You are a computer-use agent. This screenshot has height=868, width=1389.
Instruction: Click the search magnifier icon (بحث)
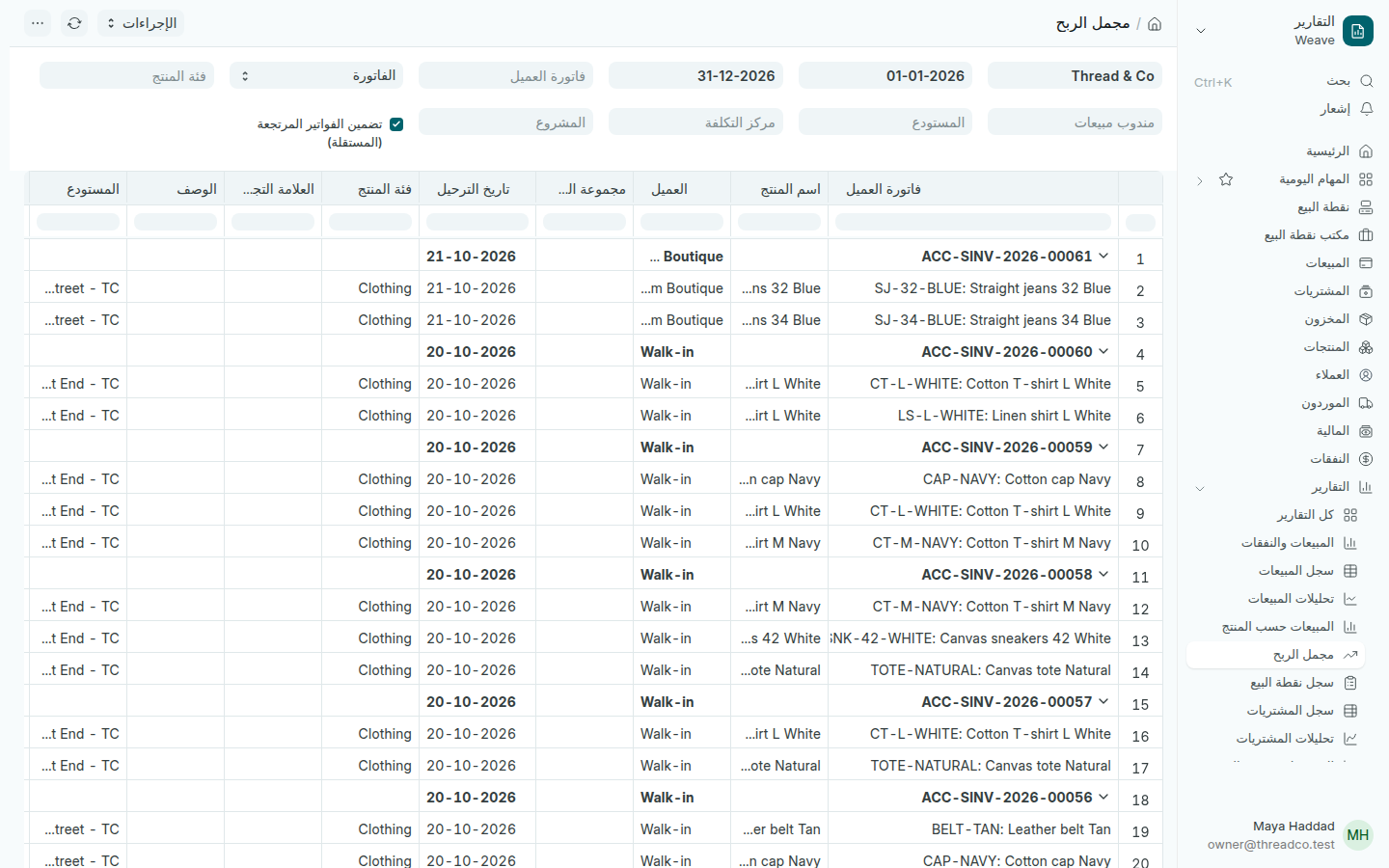point(1366,81)
